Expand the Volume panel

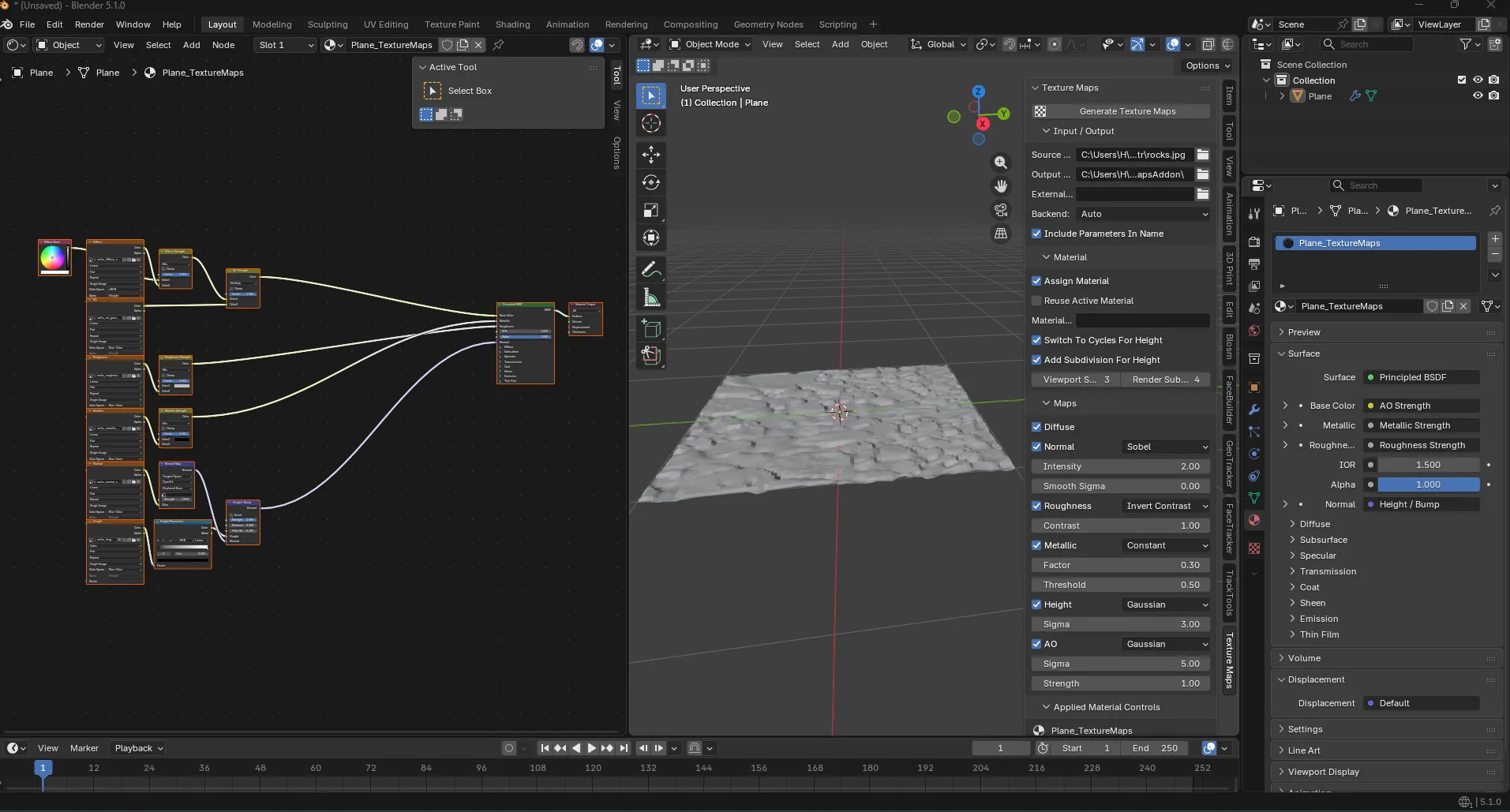coord(1304,658)
